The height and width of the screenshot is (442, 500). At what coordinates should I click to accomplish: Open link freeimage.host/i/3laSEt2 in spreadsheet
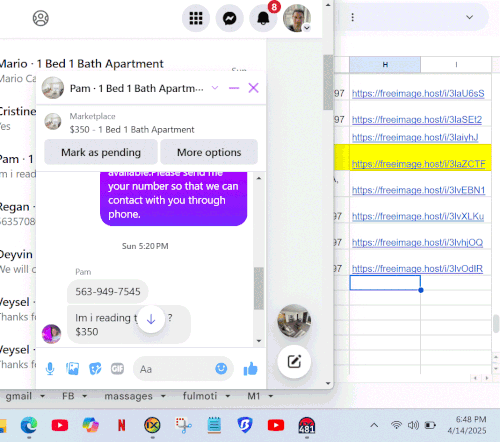(x=417, y=120)
